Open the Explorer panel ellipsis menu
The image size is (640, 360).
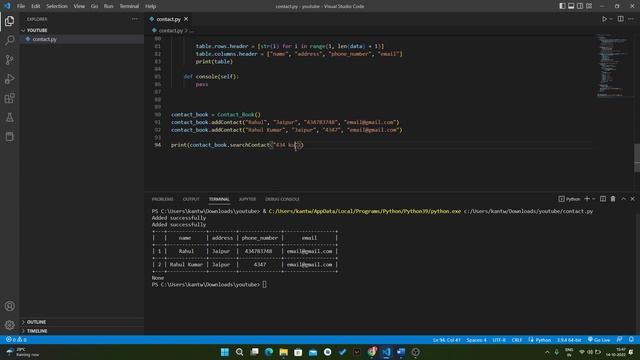[135, 19]
